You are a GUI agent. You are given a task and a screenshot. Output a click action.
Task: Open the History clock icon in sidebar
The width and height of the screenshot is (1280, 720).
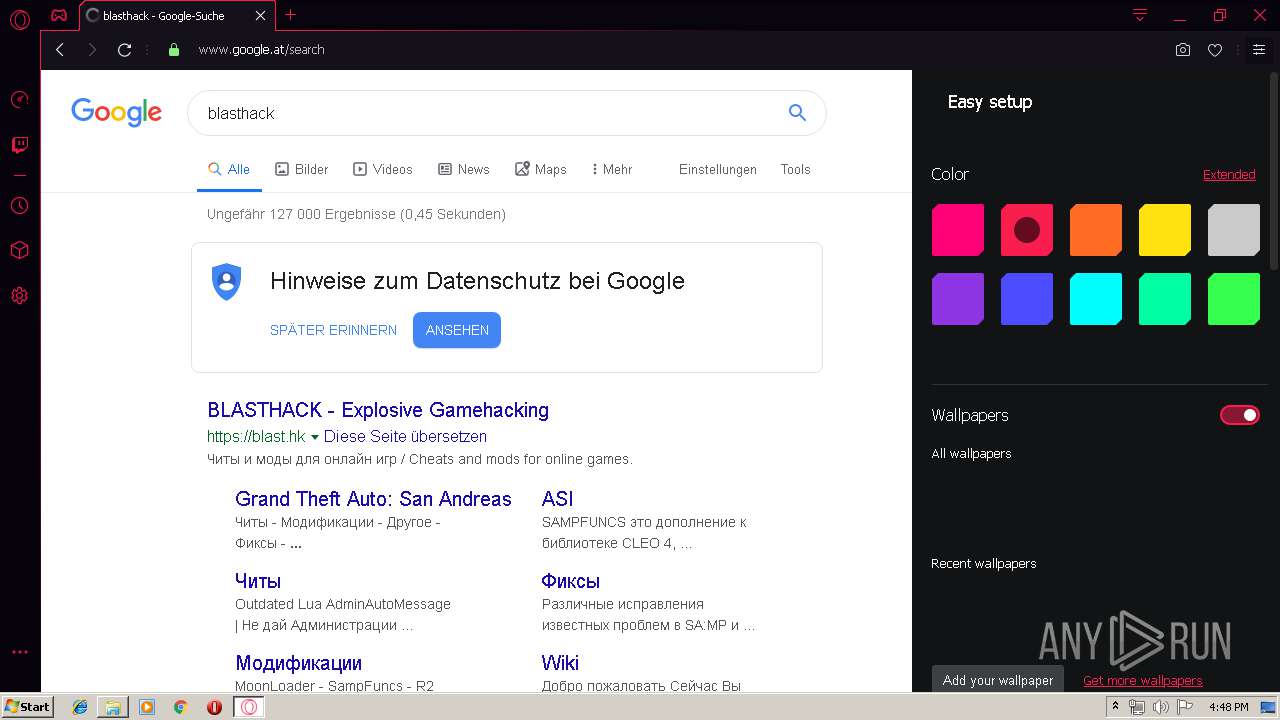[x=19, y=205]
